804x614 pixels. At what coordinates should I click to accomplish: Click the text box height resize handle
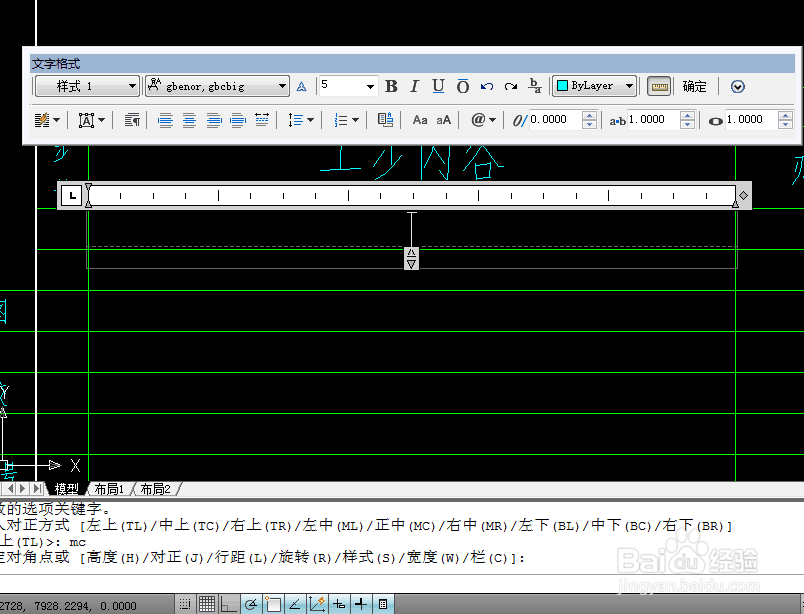coord(411,258)
